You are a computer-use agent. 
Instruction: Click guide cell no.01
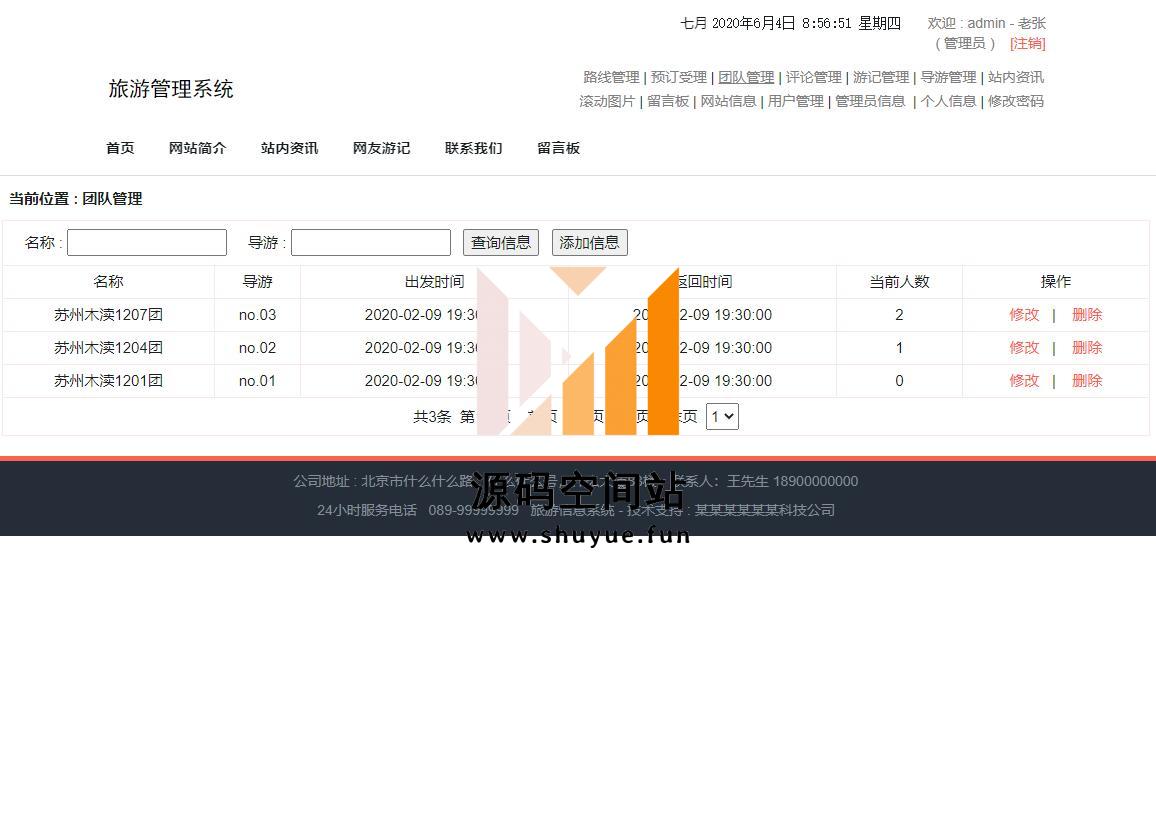click(257, 381)
